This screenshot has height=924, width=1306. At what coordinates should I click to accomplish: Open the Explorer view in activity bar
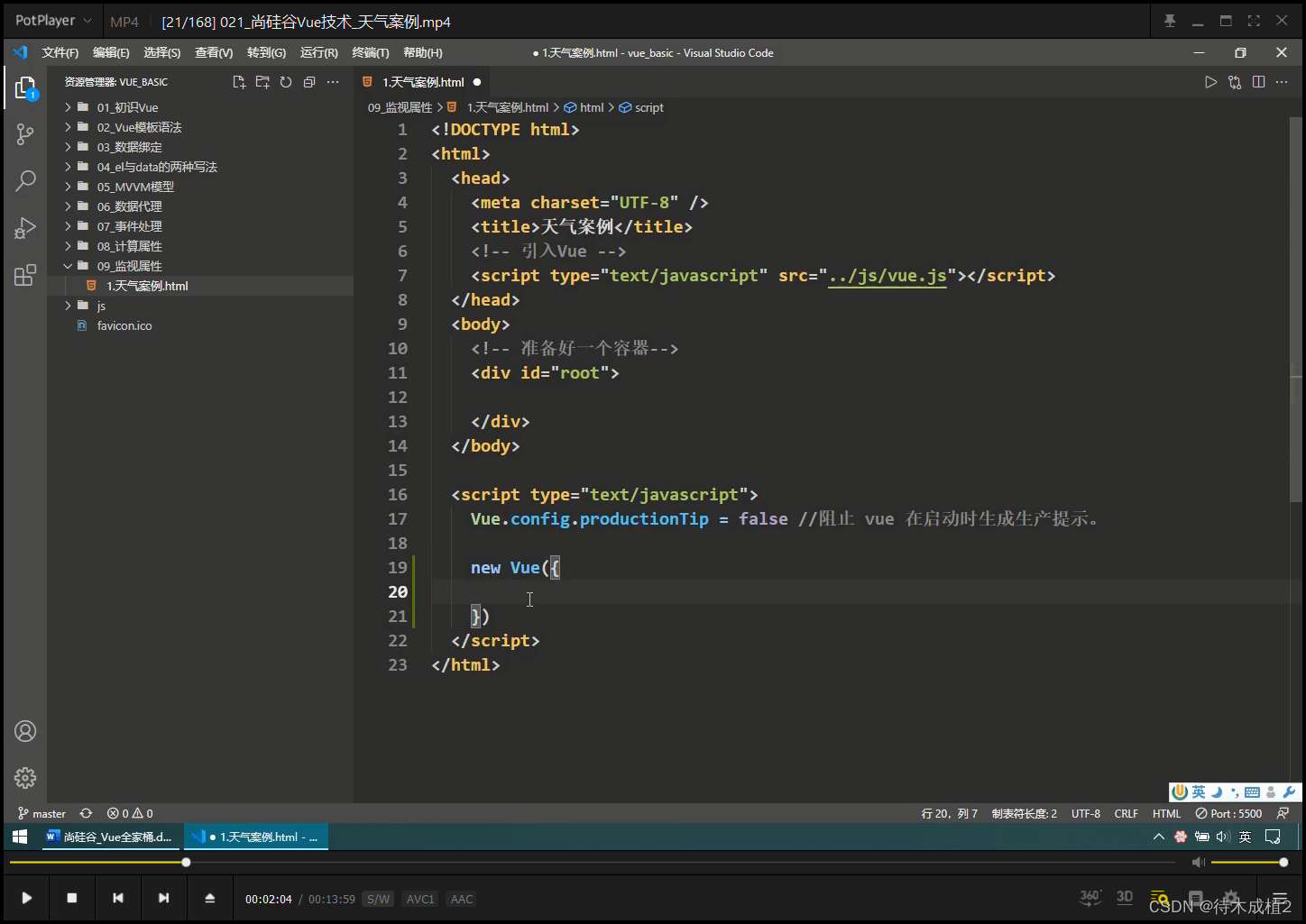pos(25,87)
